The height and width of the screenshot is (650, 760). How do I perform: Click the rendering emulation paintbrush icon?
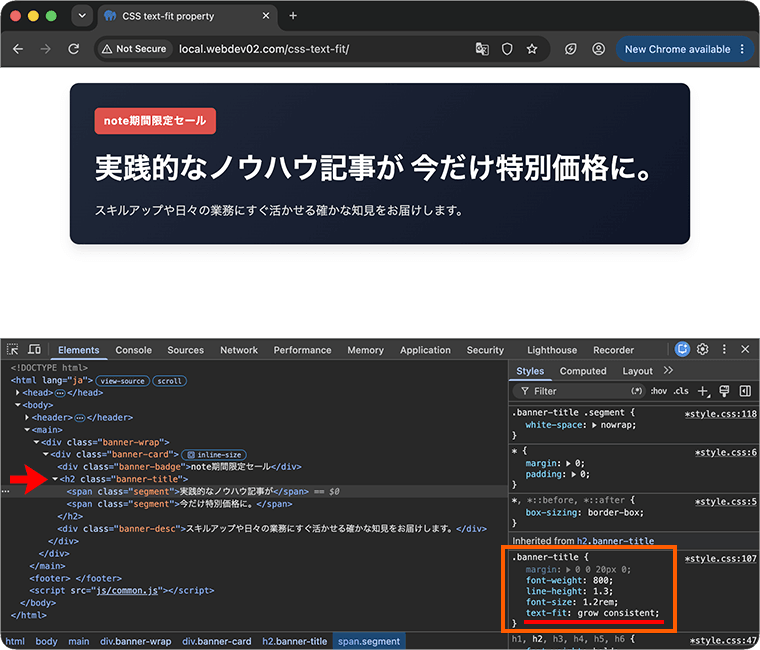click(x=724, y=391)
